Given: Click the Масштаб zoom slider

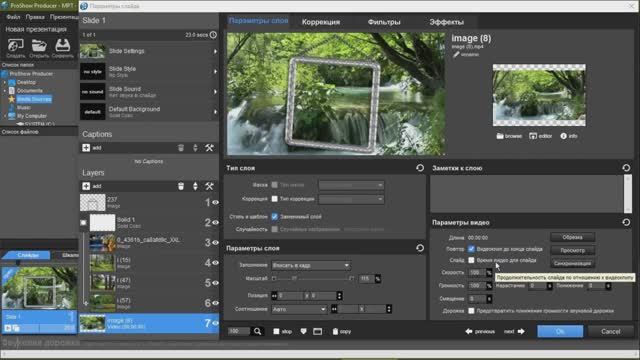Looking at the screenshot, I should pyautogui.click(x=313, y=278).
